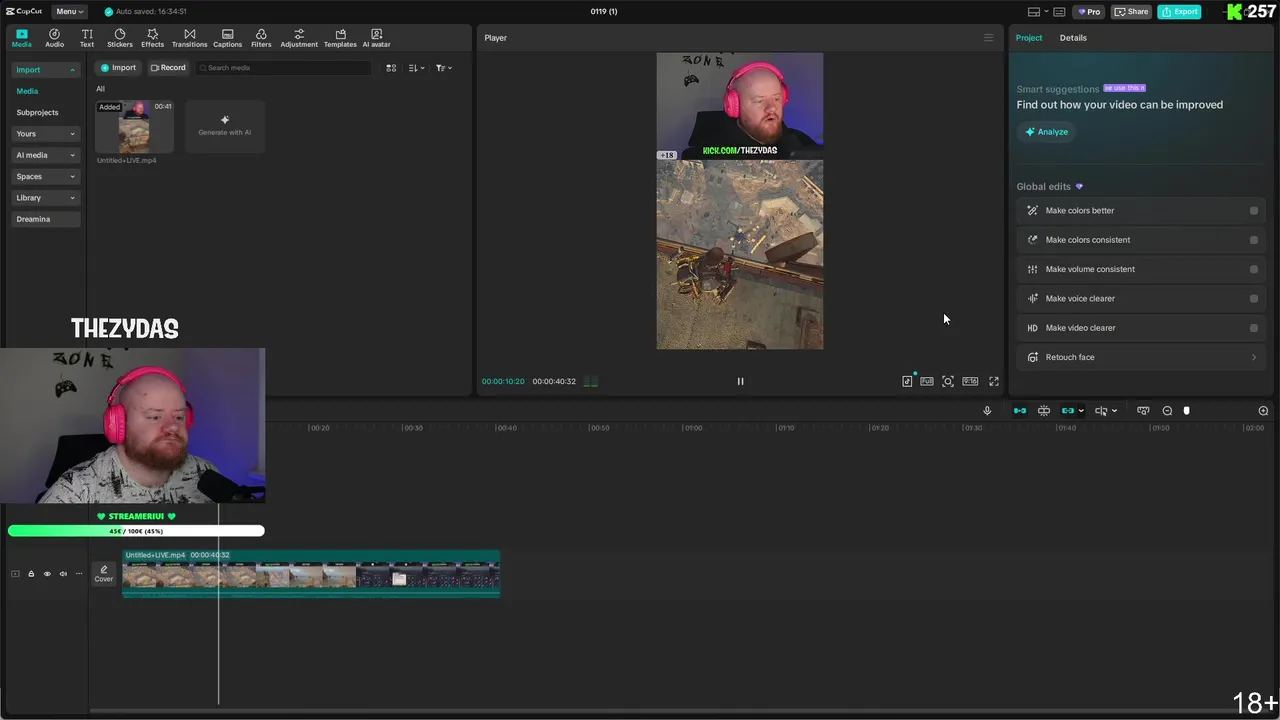
Task: Click the player aspect ratio icon
Action: (x=970, y=381)
